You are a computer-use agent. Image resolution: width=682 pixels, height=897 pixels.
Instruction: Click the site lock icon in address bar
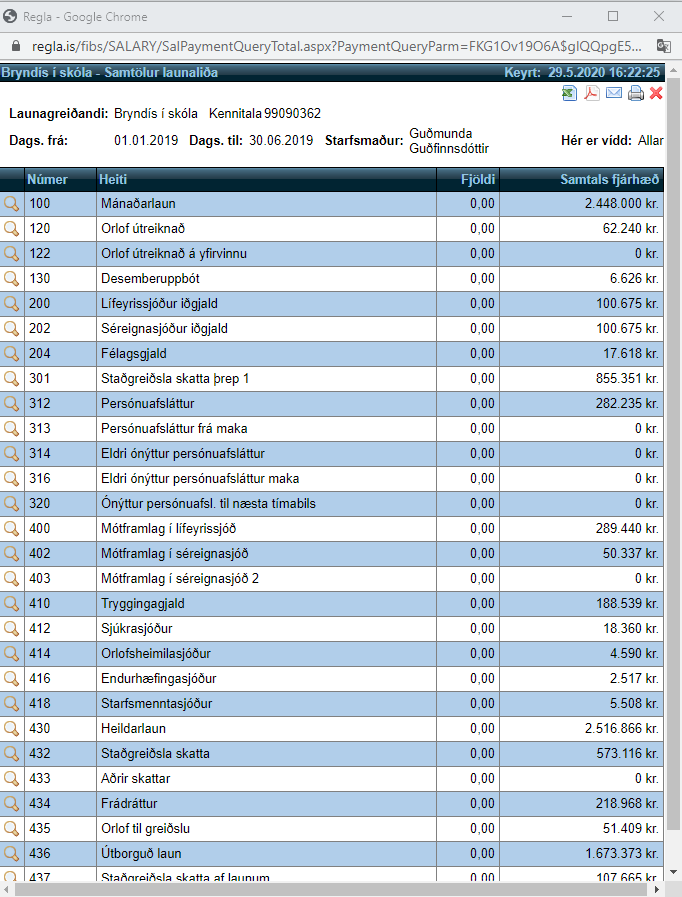[x=14, y=46]
